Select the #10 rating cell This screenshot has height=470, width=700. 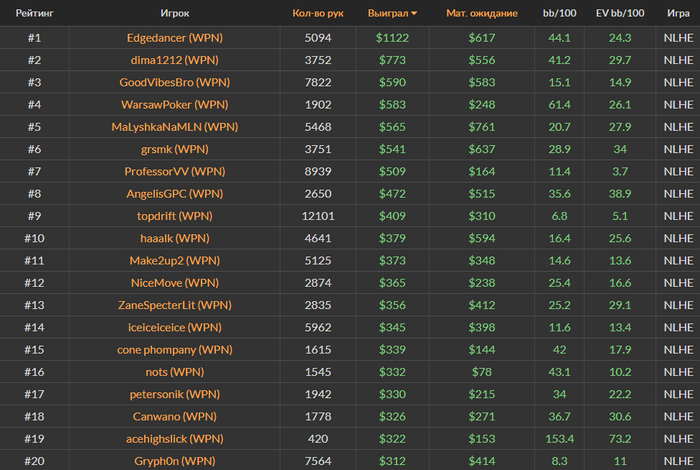(x=34, y=238)
